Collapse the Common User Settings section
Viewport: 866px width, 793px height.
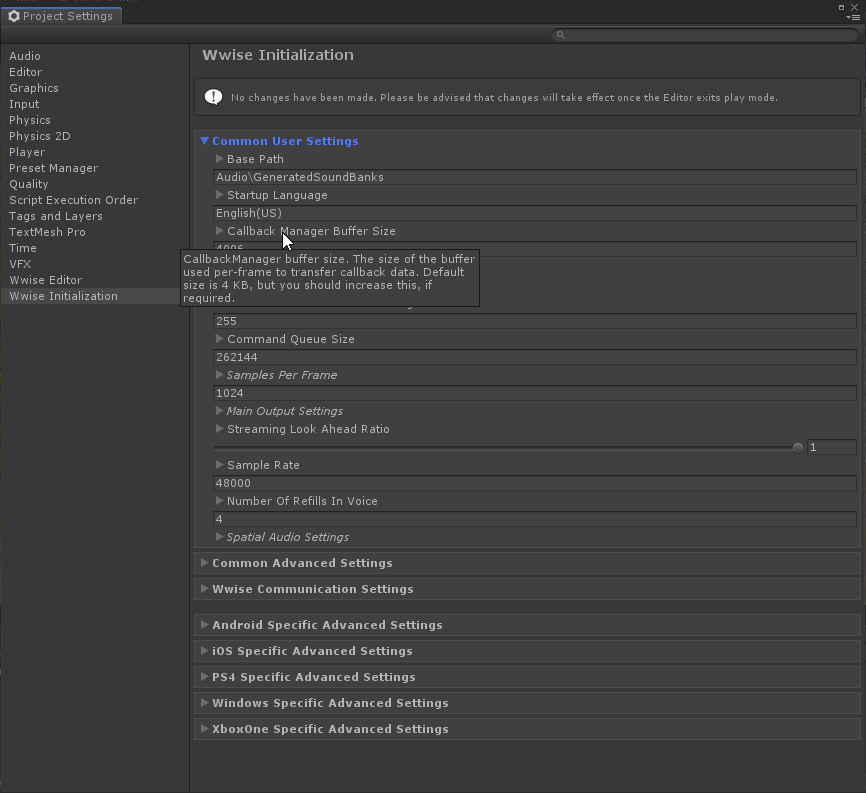click(x=205, y=141)
